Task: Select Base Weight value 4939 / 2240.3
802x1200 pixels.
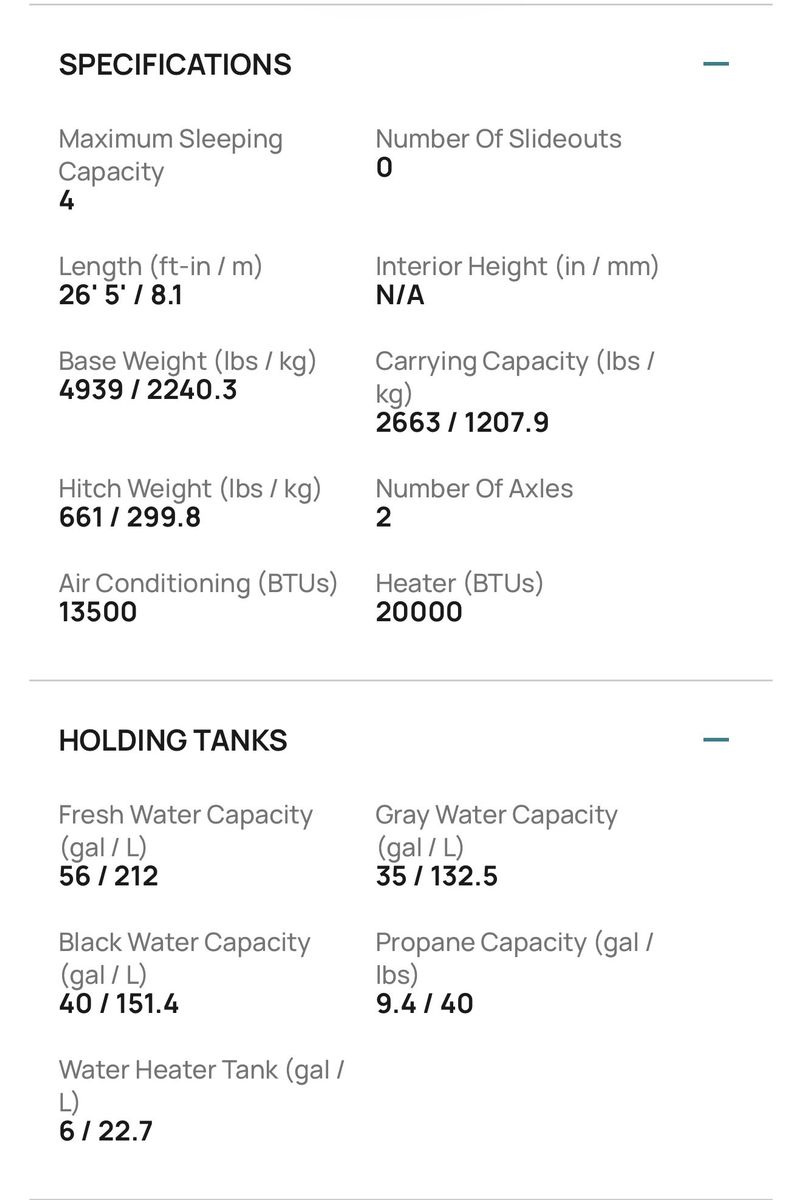Action: 148,389
